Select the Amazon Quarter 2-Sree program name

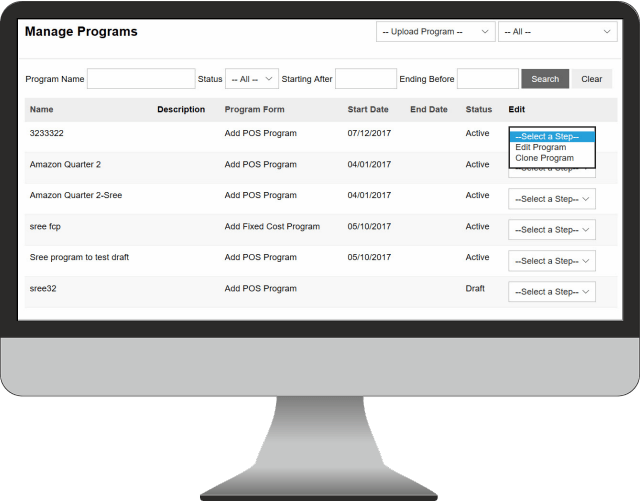coord(76,195)
